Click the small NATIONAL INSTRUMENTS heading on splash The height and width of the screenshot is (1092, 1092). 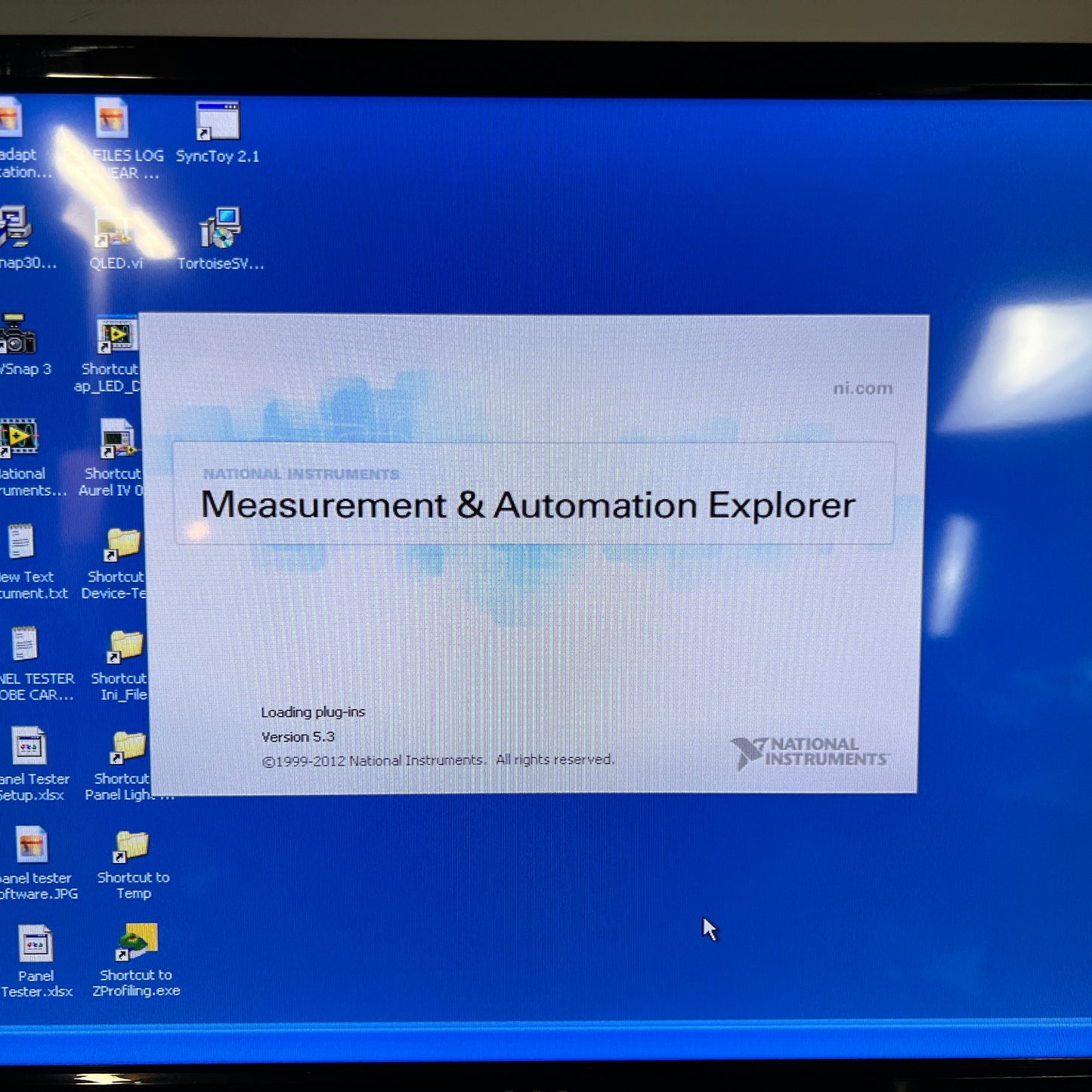pyautogui.click(x=301, y=474)
